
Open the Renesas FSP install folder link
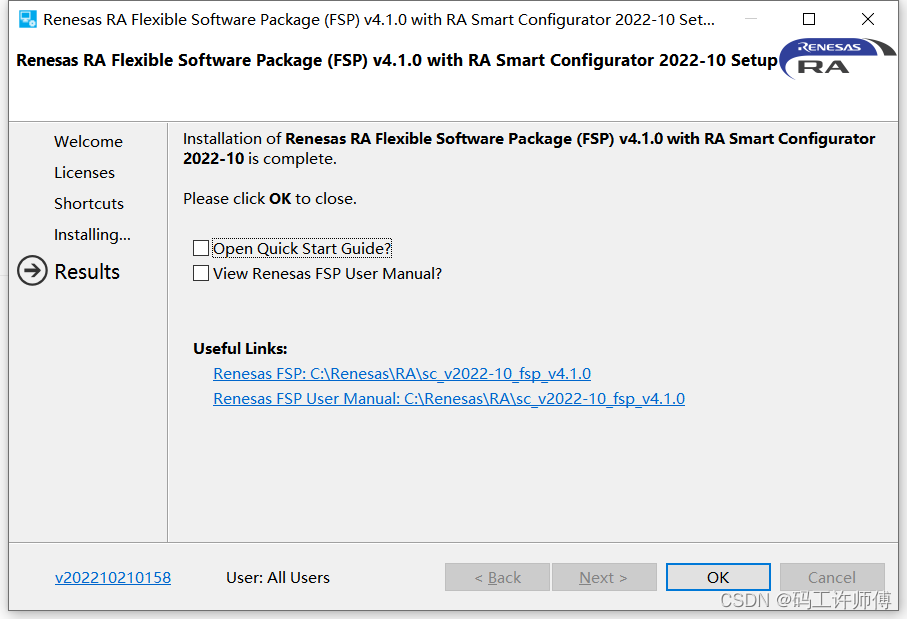[x=402, y=374]
